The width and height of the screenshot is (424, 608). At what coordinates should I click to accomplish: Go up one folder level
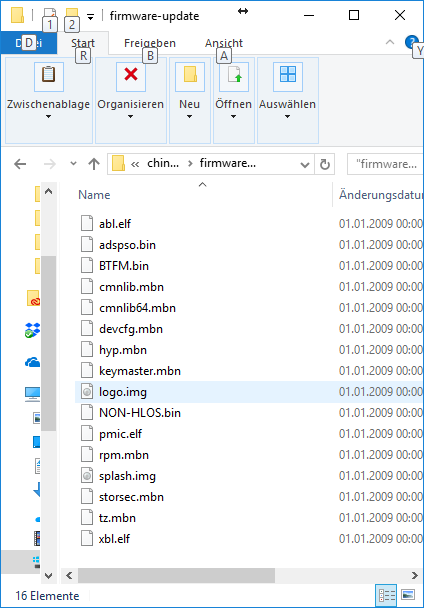click(x=94, y=164)
